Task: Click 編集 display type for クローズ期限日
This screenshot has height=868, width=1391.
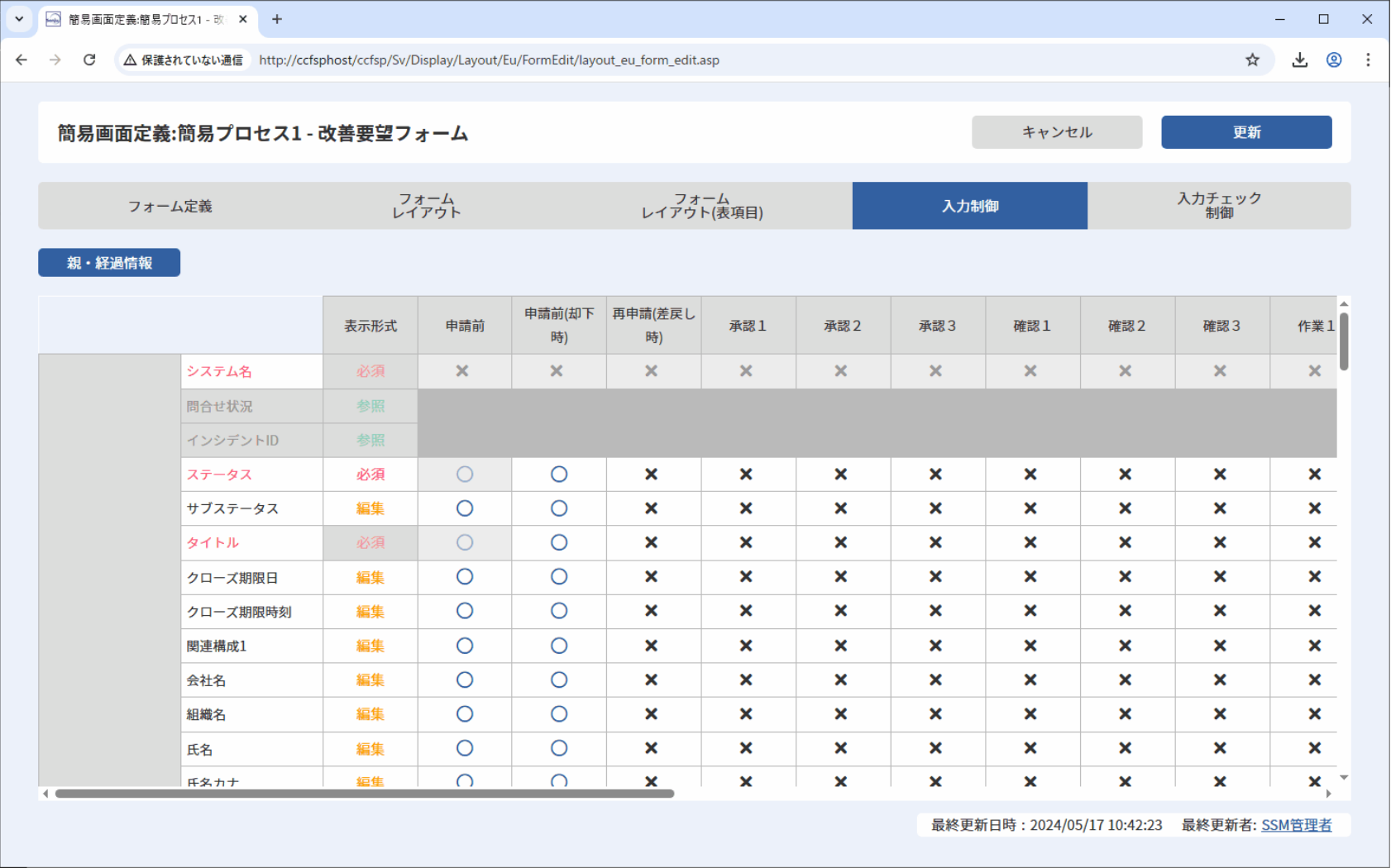Action: [x=370, y=578]
